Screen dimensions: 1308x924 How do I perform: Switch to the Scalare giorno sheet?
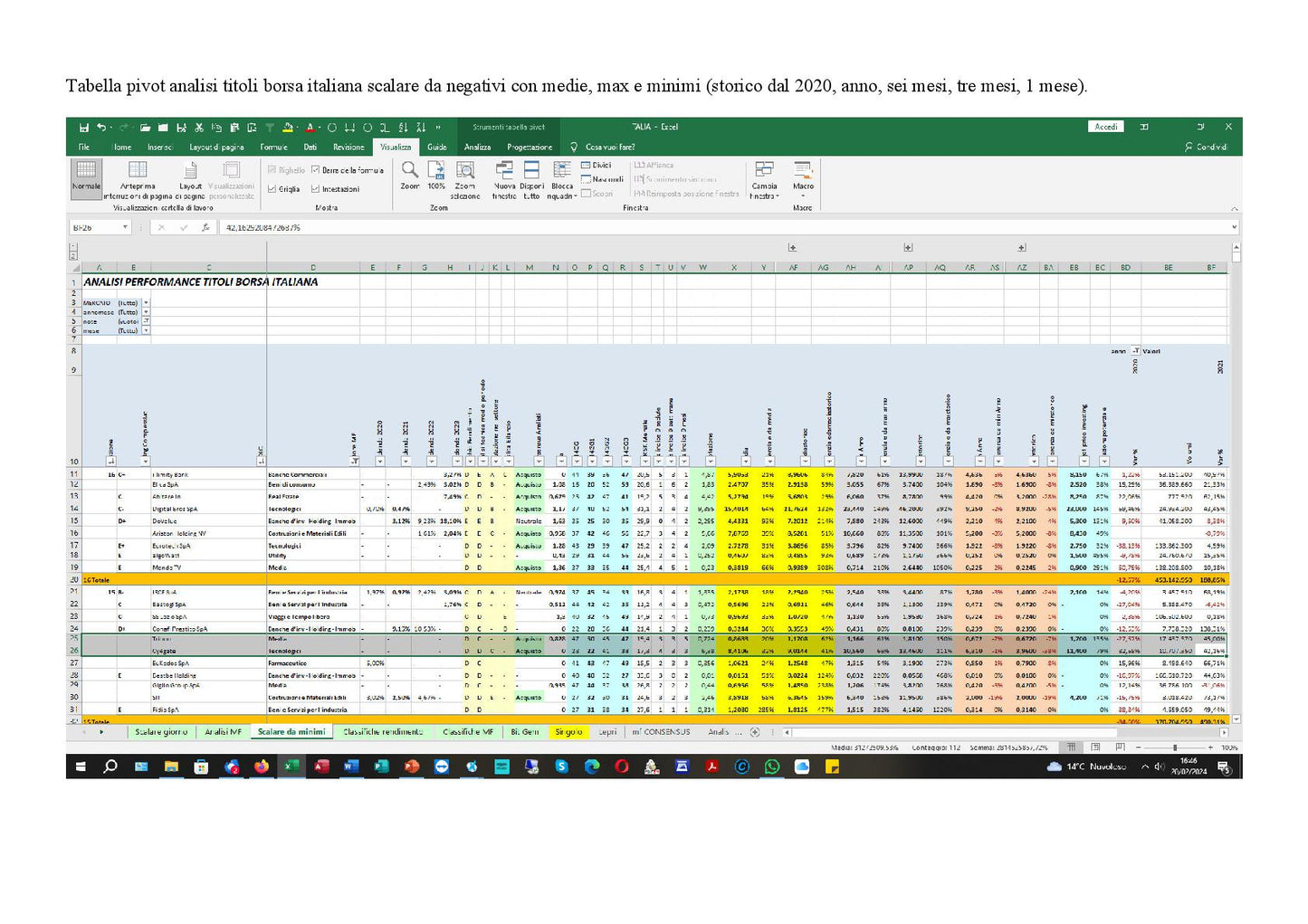click(x=161, y=731)
